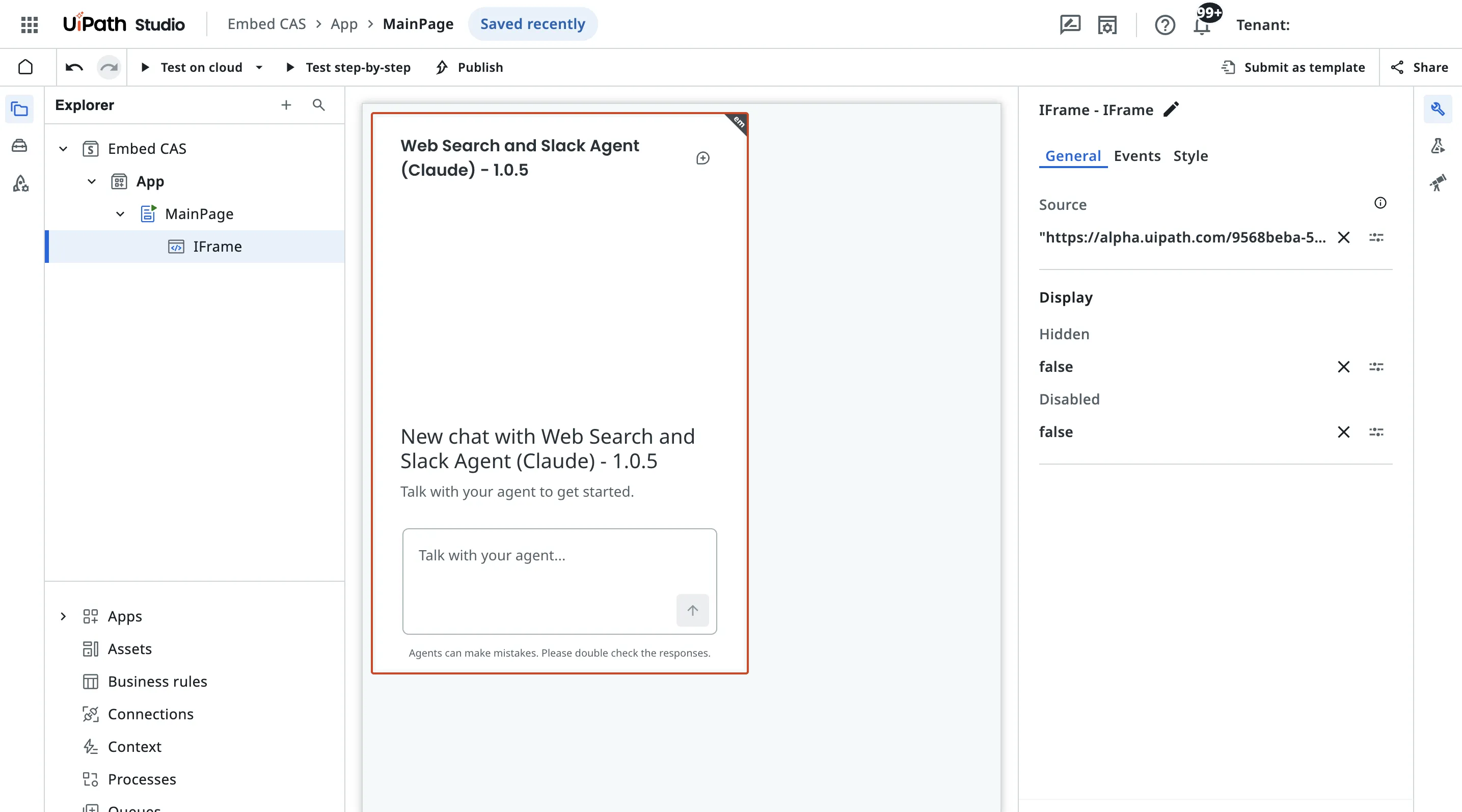Open expression options for Disabled property
1462x812 pixels.
coord(1376,432)
